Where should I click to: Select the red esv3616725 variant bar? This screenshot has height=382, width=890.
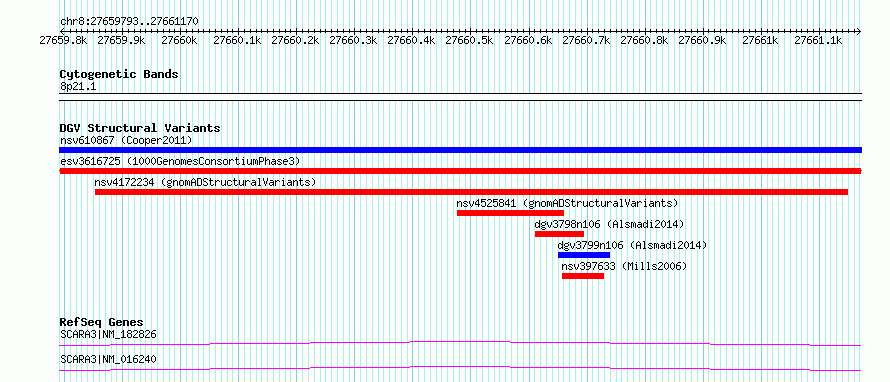460,171
